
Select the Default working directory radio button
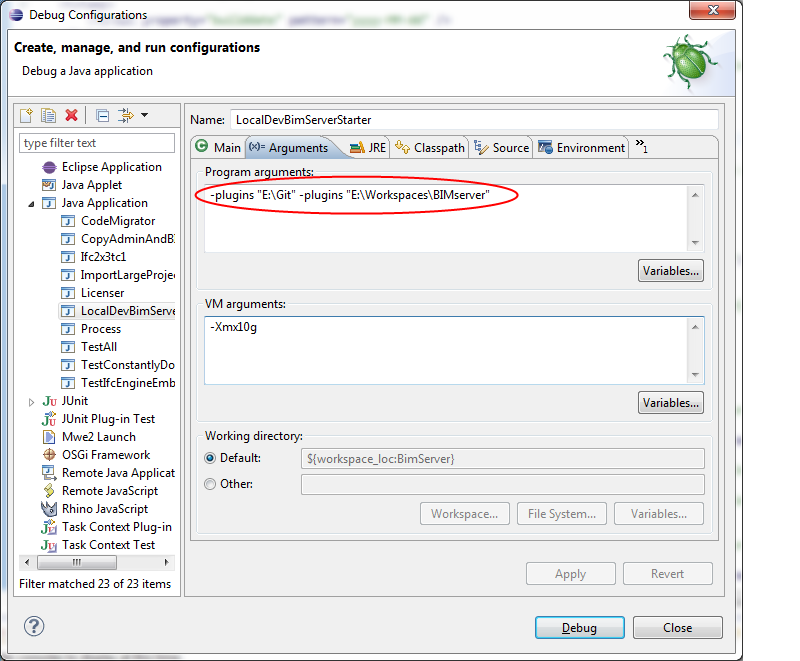[210, 458]
